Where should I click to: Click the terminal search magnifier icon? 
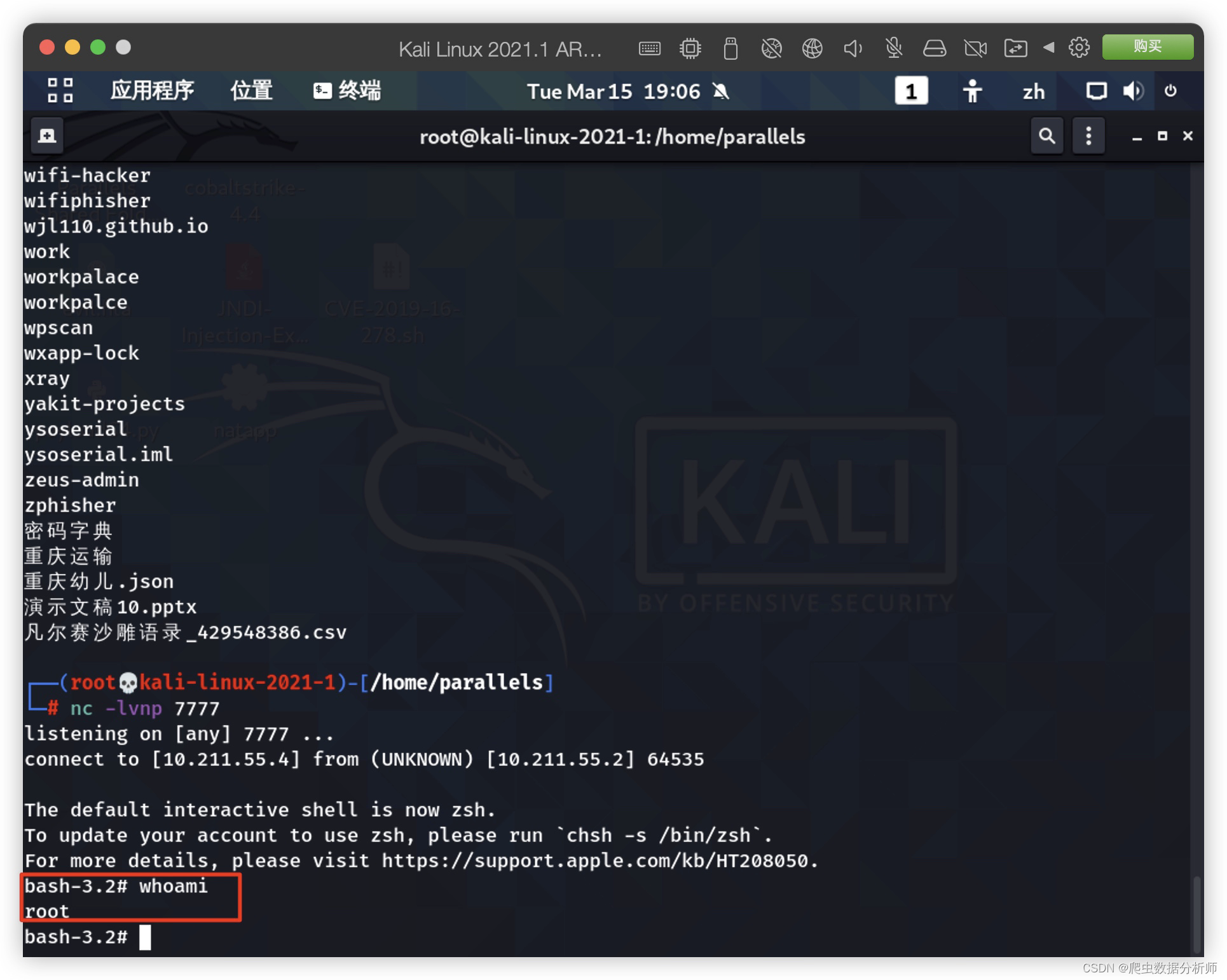click(x=1046, y=135)
